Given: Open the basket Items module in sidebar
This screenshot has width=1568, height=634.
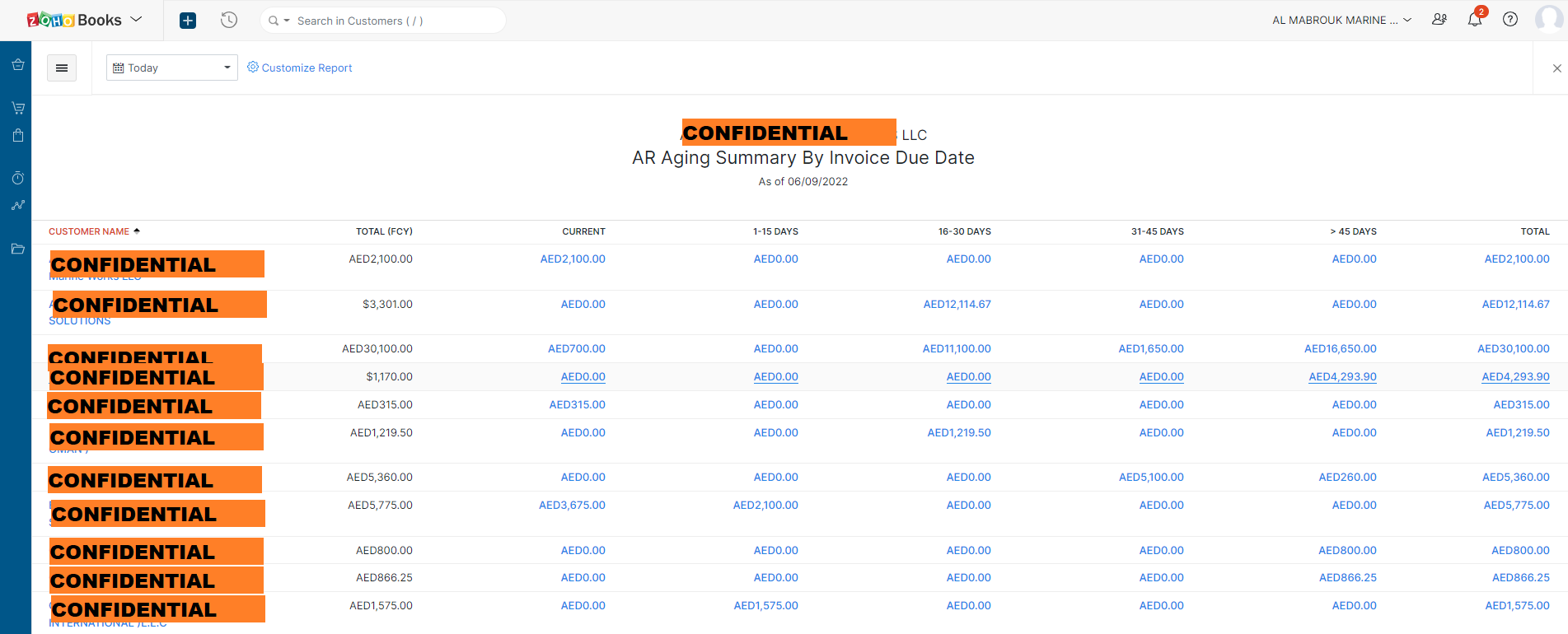Looking at the screenshot, I should coord(17,65).
